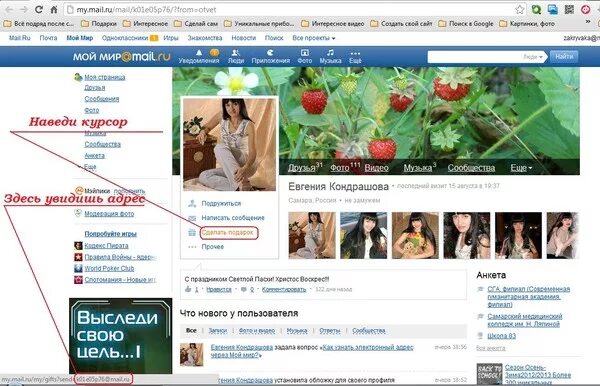Open the Фото icon in header
This screenshot has height=386, width=600.
[305, 53]
